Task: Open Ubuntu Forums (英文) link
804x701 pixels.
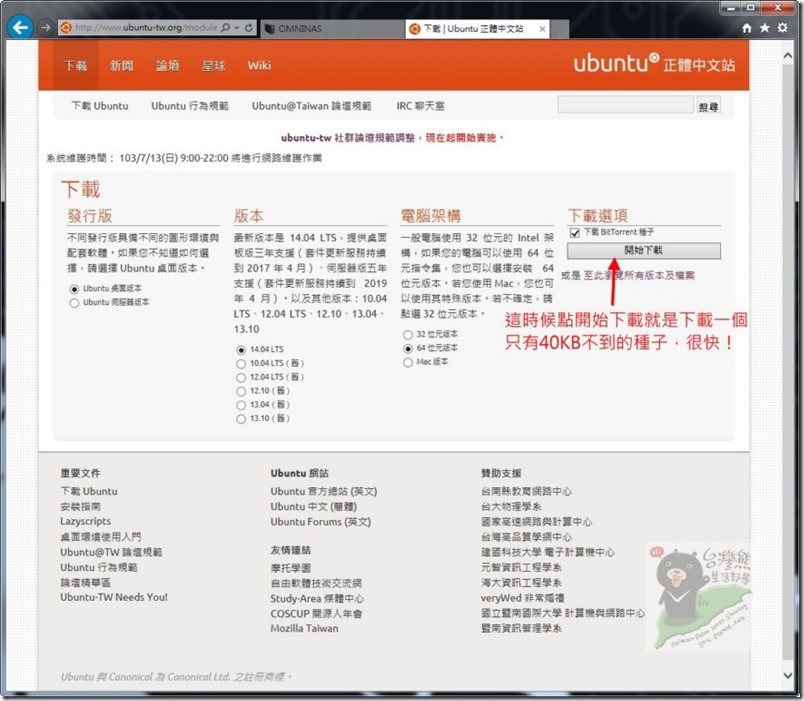Action: click(320, 522)
